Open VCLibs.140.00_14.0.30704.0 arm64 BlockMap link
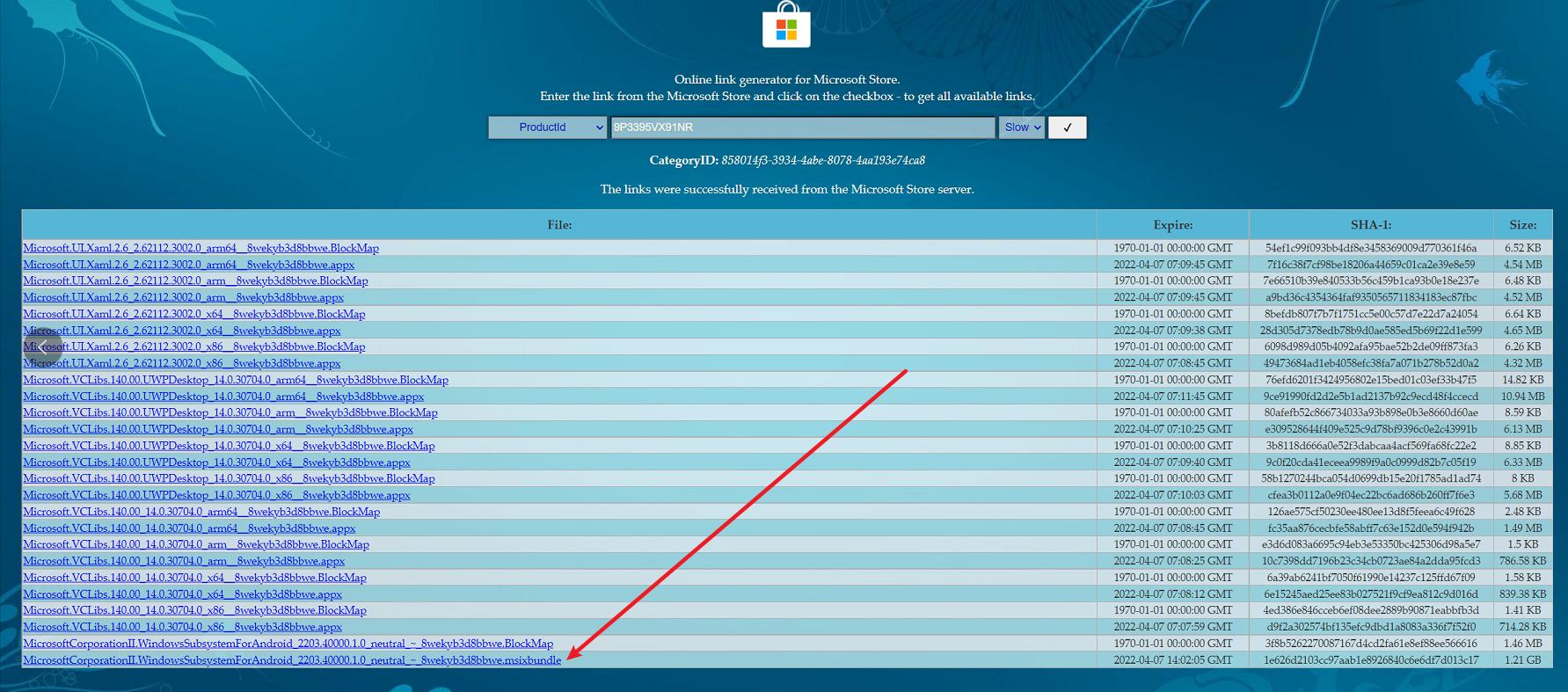The height and width of the screenshot is (692, 1568). 201,512
